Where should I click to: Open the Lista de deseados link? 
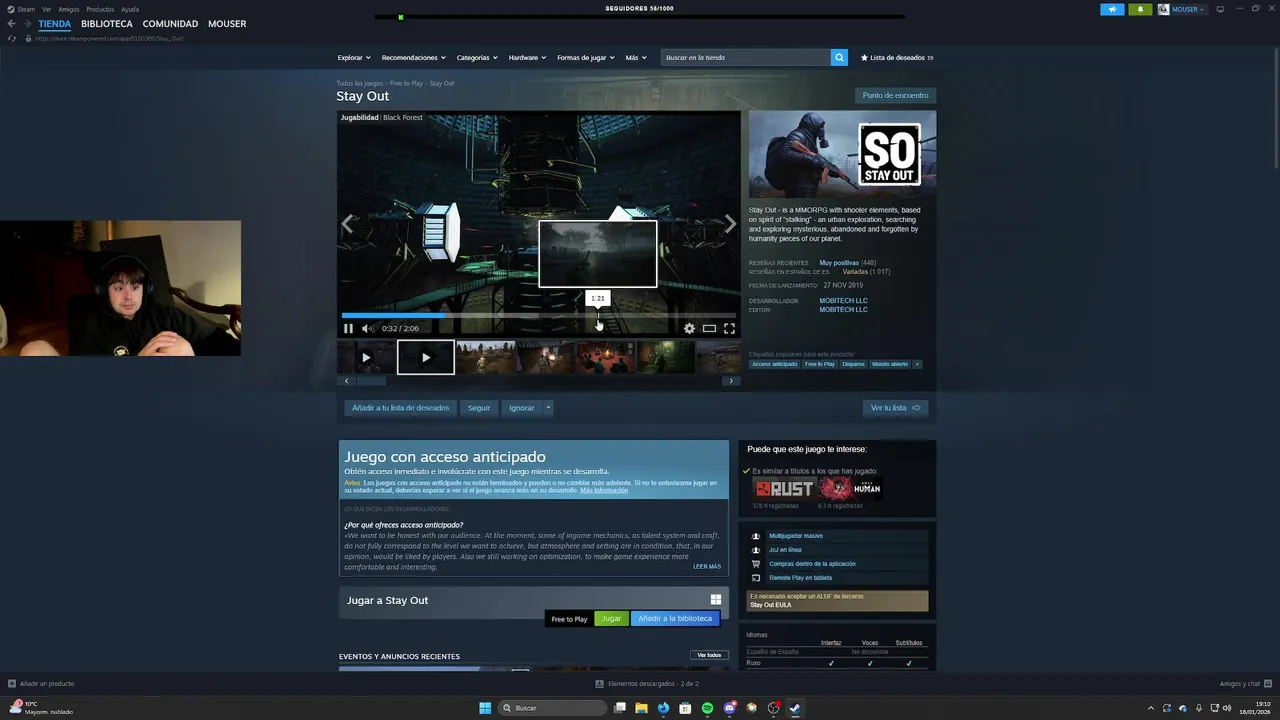point(897,57)
